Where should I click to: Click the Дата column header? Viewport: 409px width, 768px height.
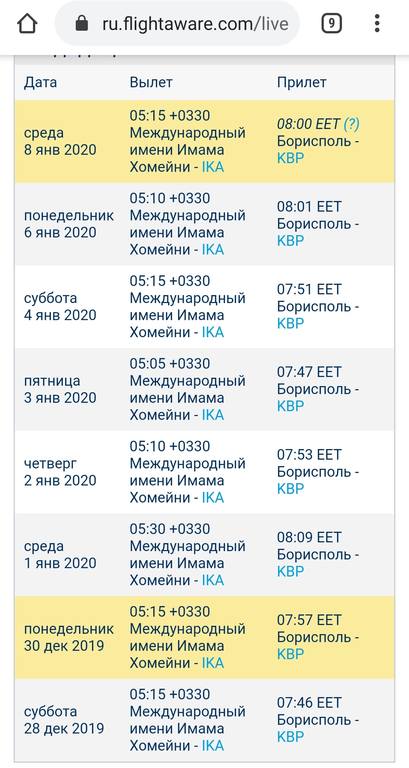coord(40,82)
